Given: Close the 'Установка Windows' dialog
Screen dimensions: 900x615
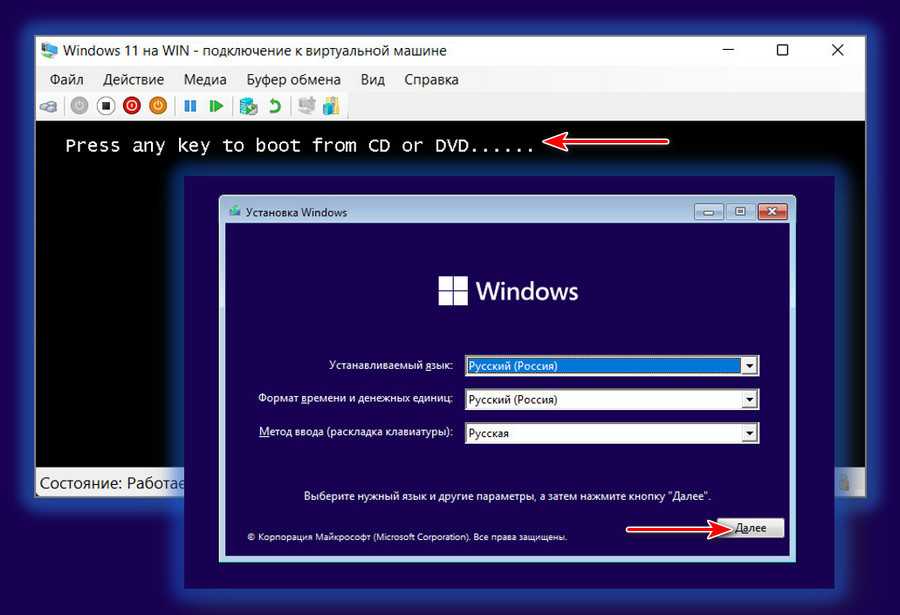Looking at the screenshot, I should [771, 212].
